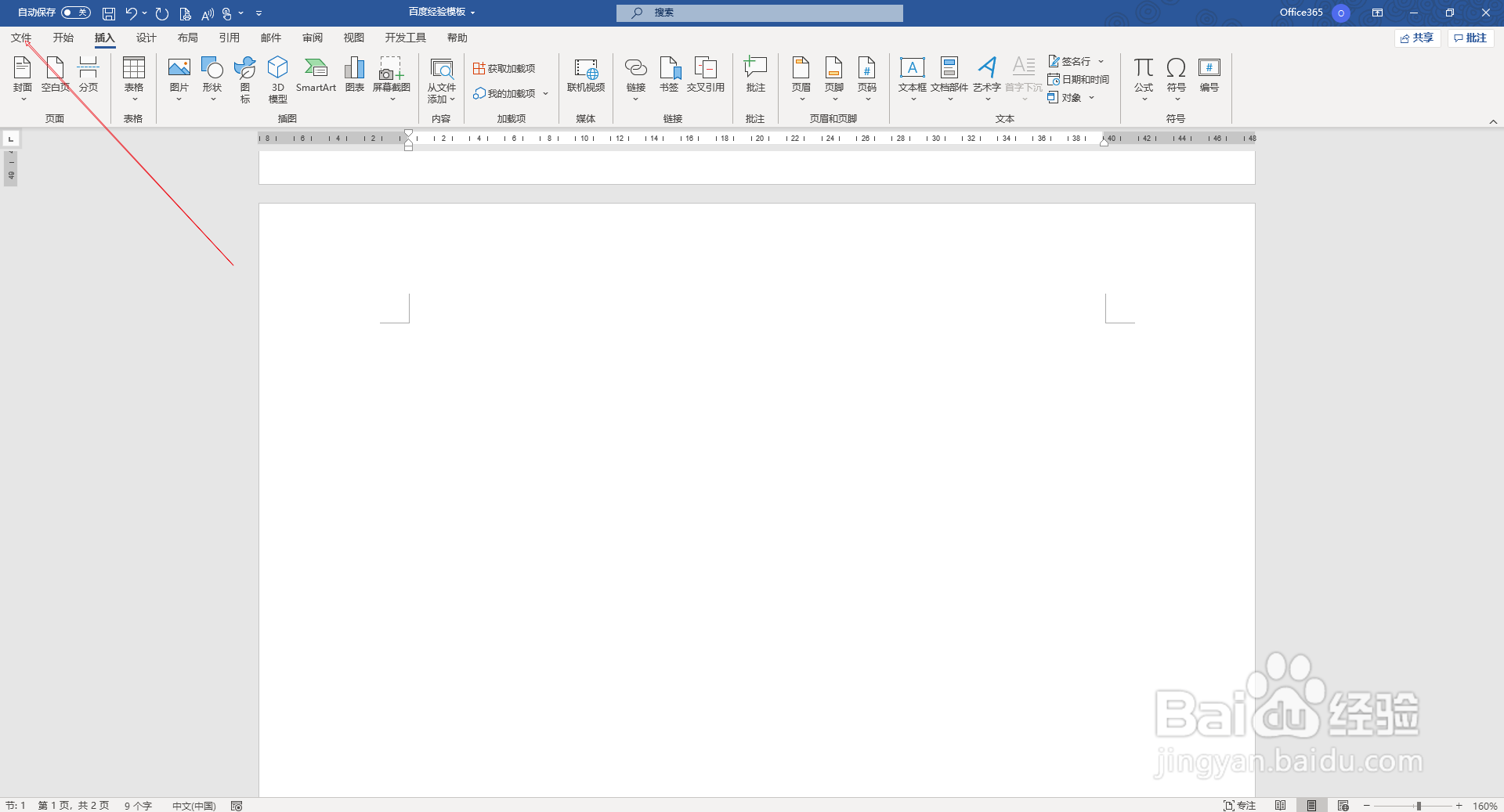Expand the 我的加载项 dropdown arrow
This screenshot has width=1504, height=812.
(x=546, y=94)
